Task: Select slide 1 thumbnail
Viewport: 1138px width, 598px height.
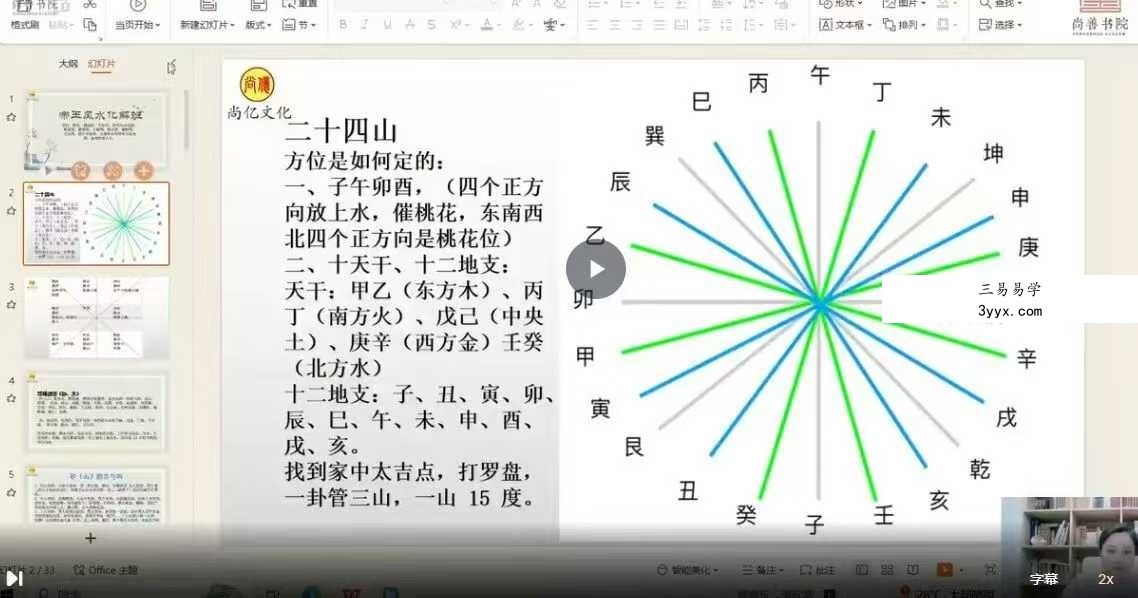Action: point(97,129)
